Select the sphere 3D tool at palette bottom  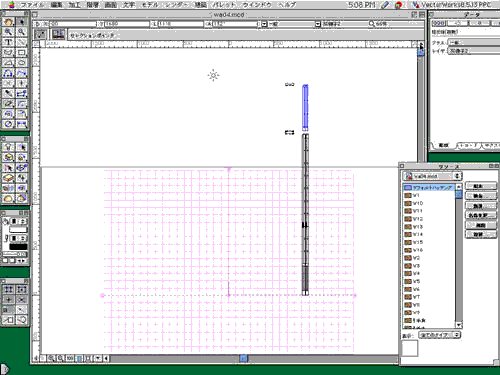pyautogui.click(x=8, y=199)
